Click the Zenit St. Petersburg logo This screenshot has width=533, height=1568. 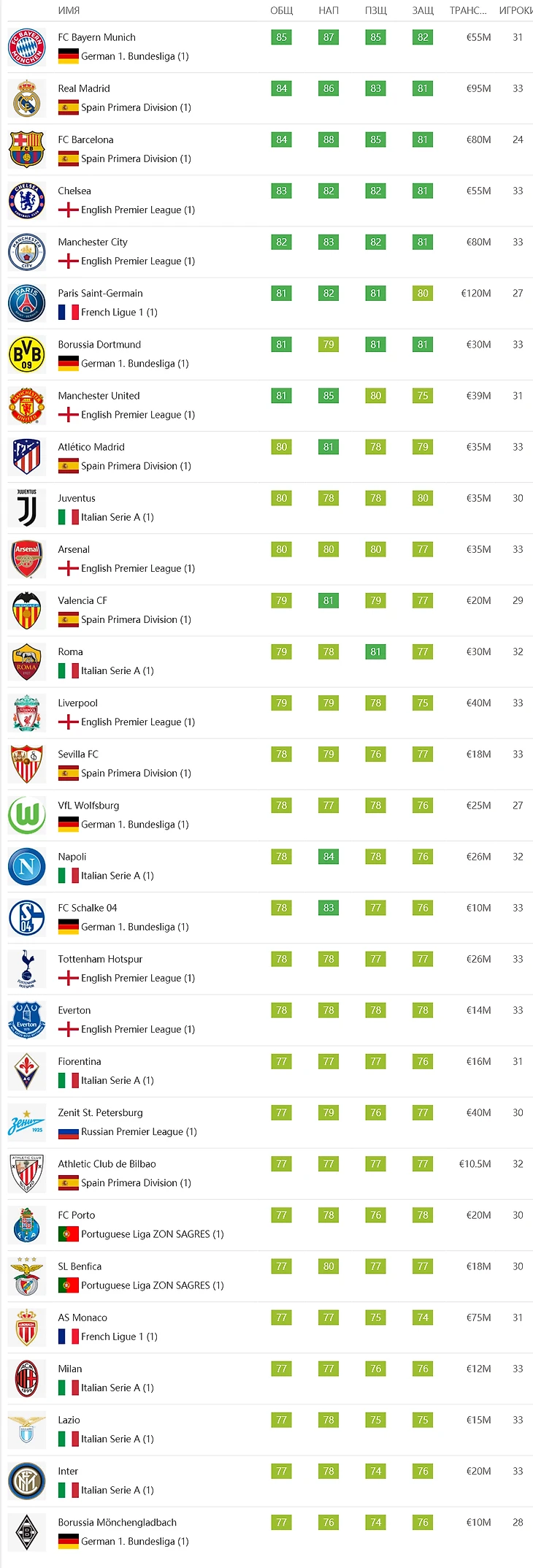tap(26, 1123)
